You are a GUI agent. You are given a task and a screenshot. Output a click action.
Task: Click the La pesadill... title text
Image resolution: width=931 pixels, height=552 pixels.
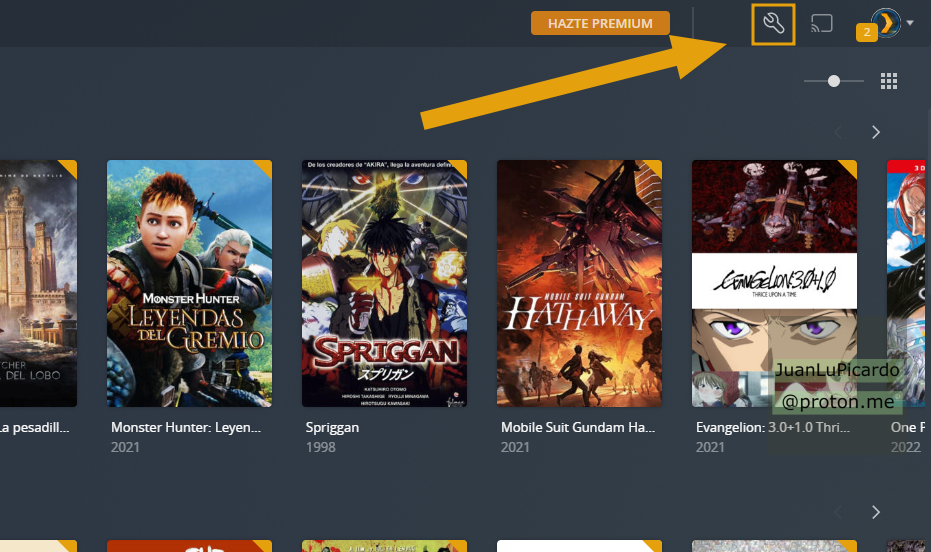36,427
